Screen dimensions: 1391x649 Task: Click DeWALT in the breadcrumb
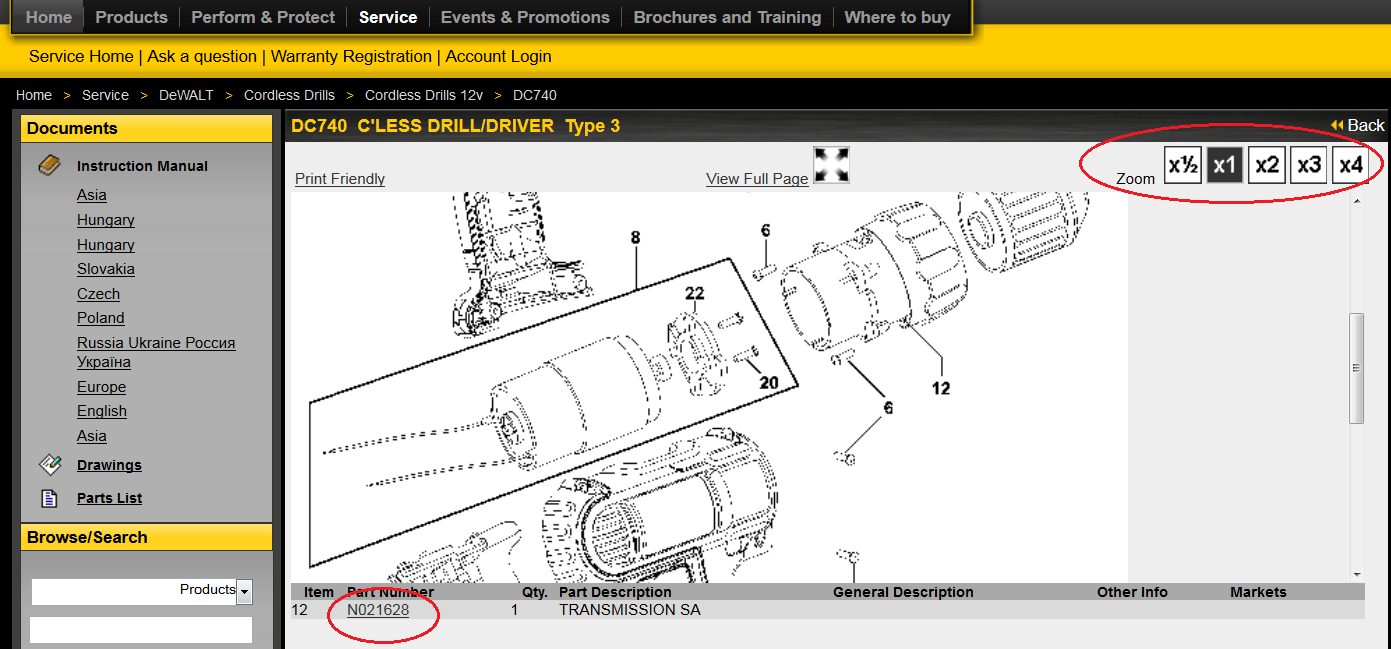point(186,95)
